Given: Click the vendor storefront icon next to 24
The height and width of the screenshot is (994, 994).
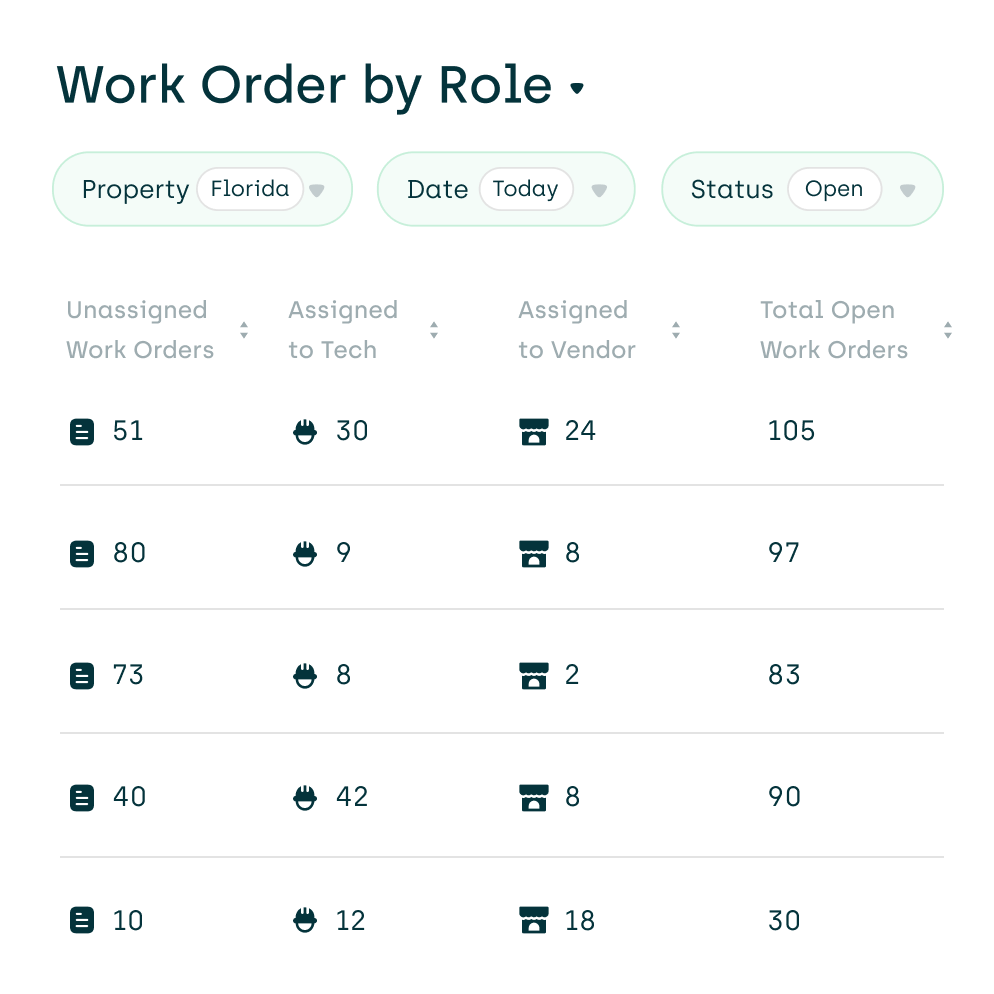Looking at the screenshot, I should point(534,431).
